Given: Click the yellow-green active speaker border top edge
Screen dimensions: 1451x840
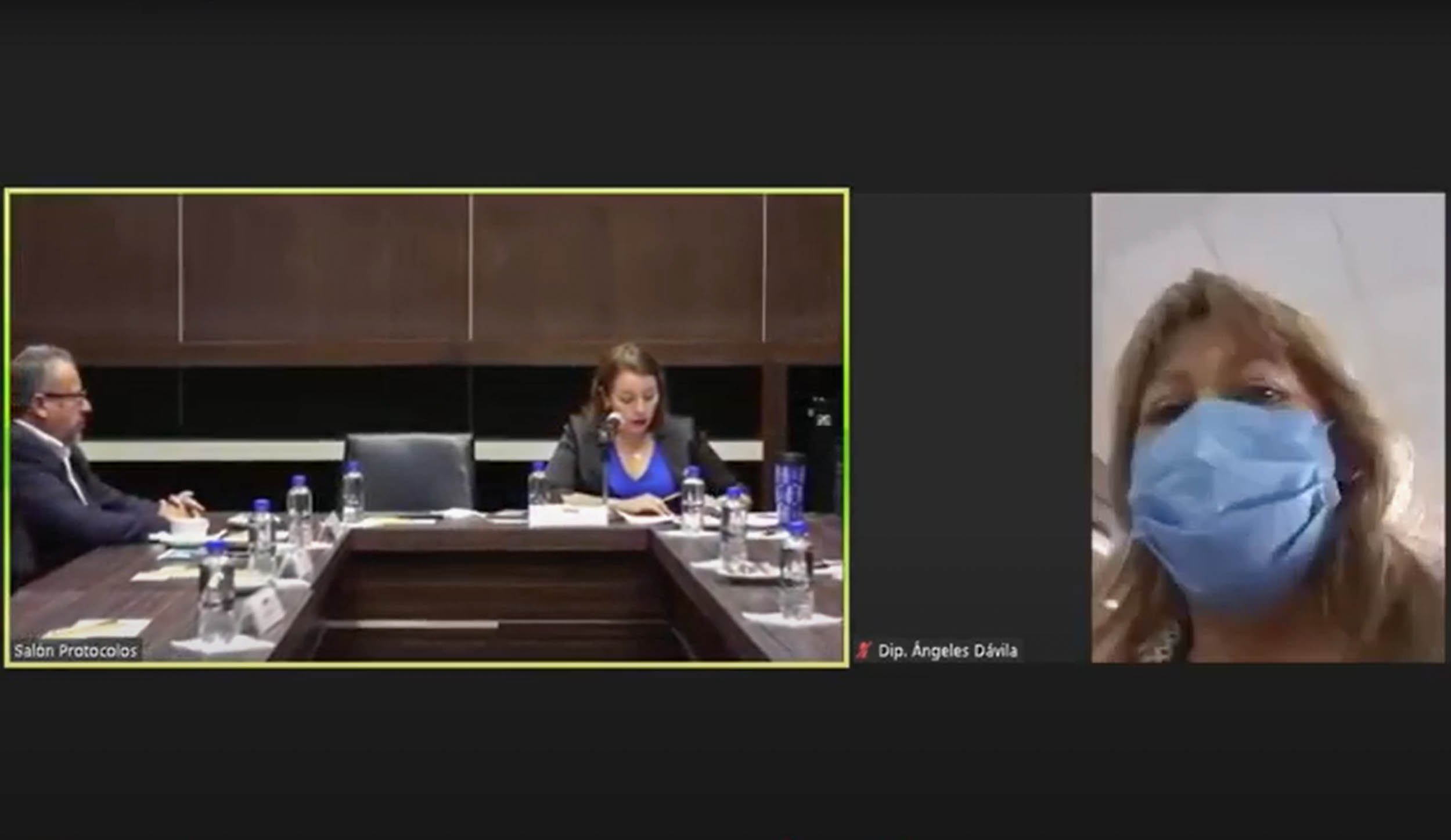Looking at the screenshot, I should tap(427, 190).
